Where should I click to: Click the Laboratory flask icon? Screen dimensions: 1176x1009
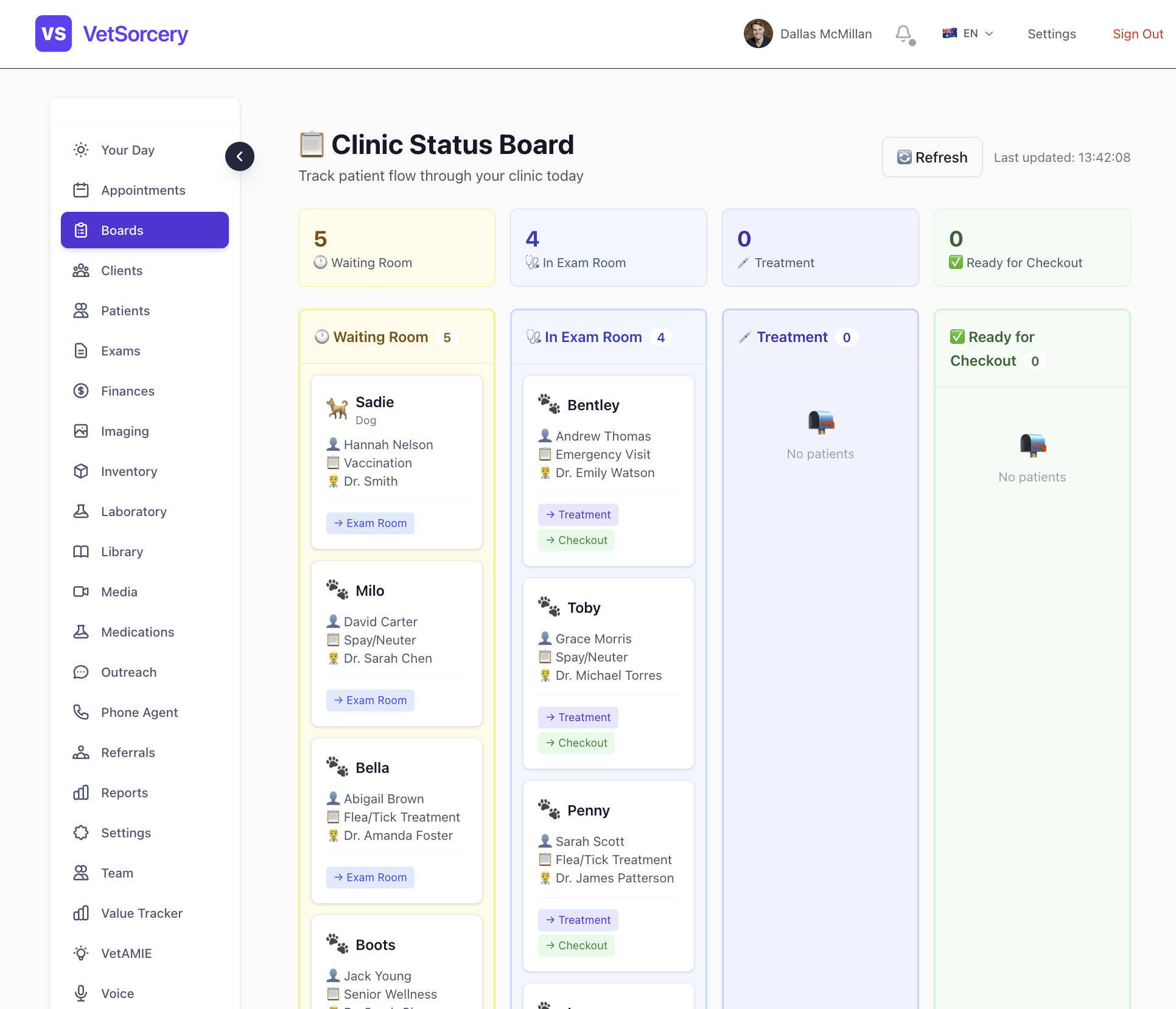point(81,512)
